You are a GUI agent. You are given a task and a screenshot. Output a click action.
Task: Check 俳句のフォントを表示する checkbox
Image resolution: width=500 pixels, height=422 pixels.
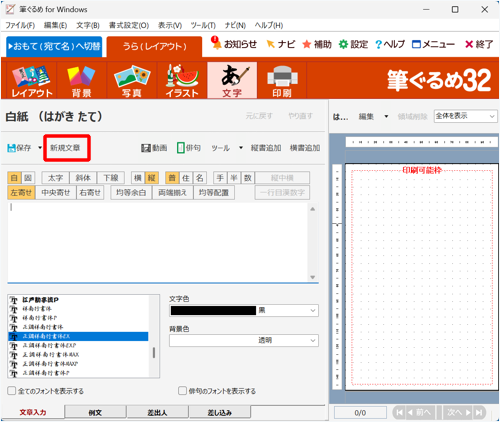click(182, 391)
